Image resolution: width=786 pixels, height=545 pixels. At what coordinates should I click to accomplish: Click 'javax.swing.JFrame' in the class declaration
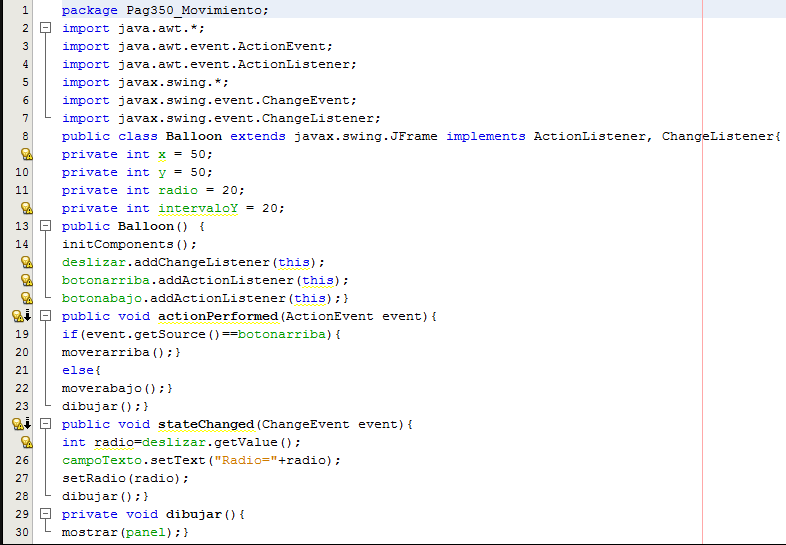point(366,136)
